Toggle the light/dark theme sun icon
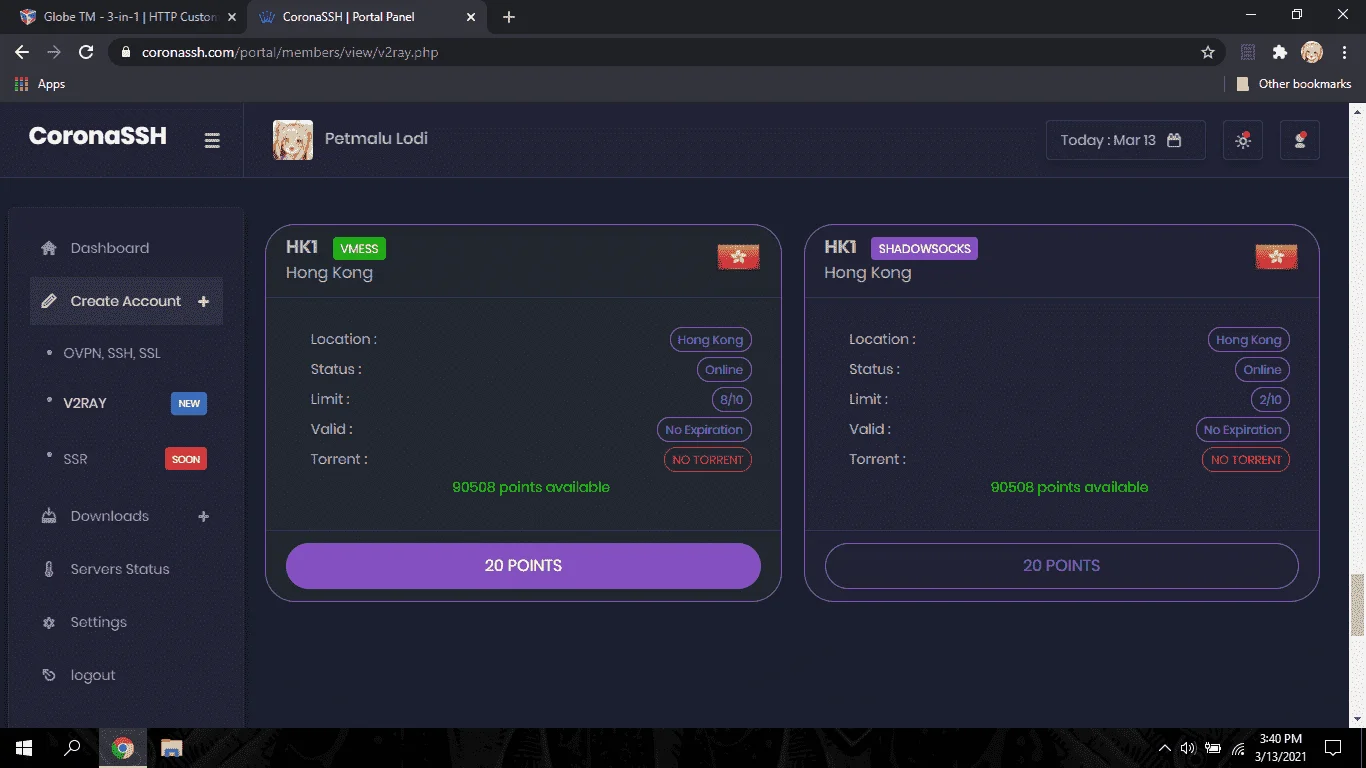Image resolution: width=1366 pixels, height=768 pixels. click(1243, 140)
